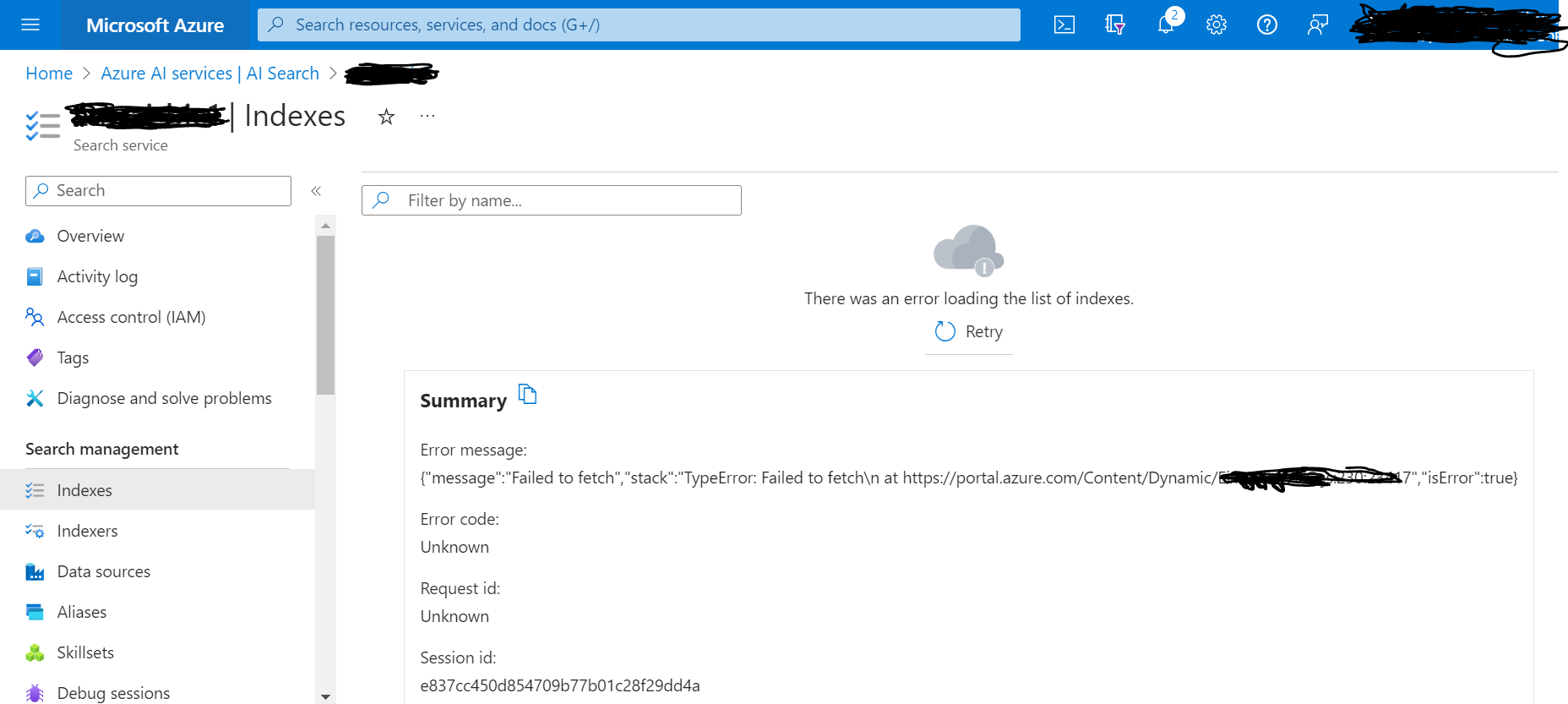
Task: Click the Indexes list icon in page title
Action: [43, 127]
